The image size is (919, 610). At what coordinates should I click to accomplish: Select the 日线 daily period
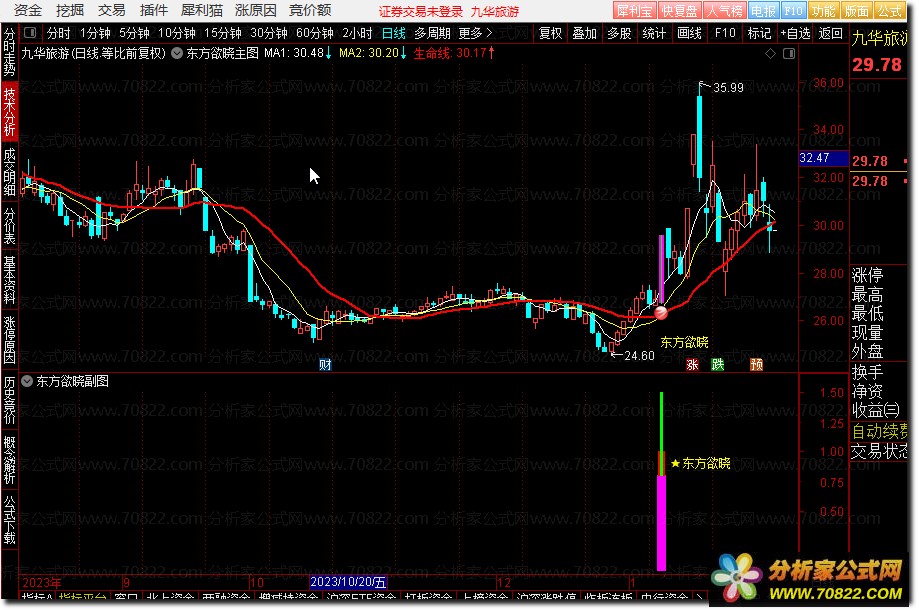click(393, 33)
